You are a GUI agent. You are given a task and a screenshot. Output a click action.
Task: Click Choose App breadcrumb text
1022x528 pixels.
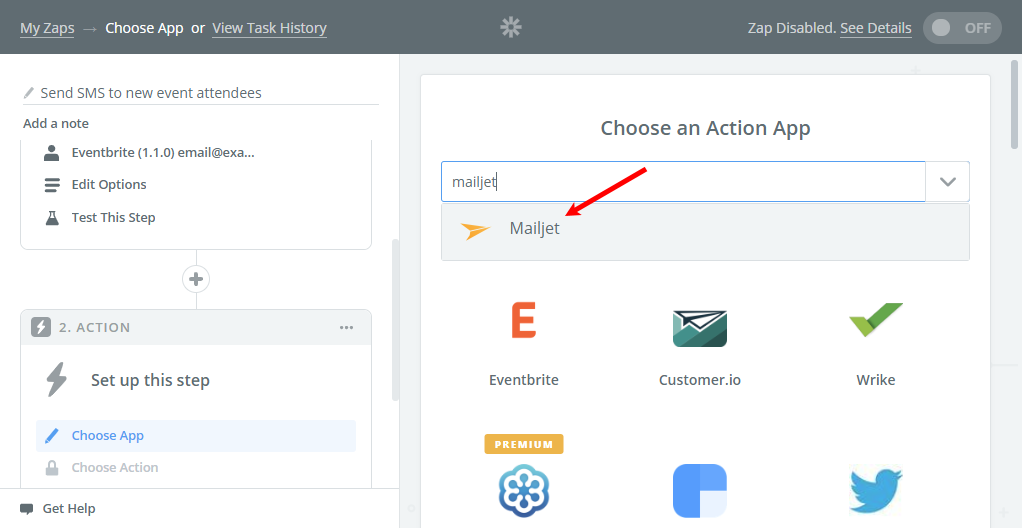pos(145,28)
